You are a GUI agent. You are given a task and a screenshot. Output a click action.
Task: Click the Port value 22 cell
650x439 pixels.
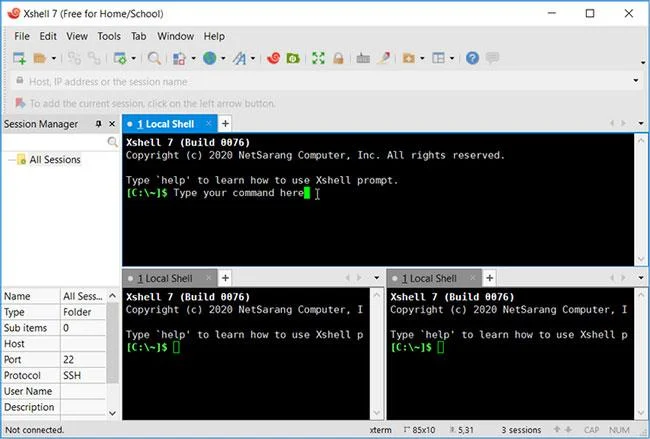tap(83, 360)
